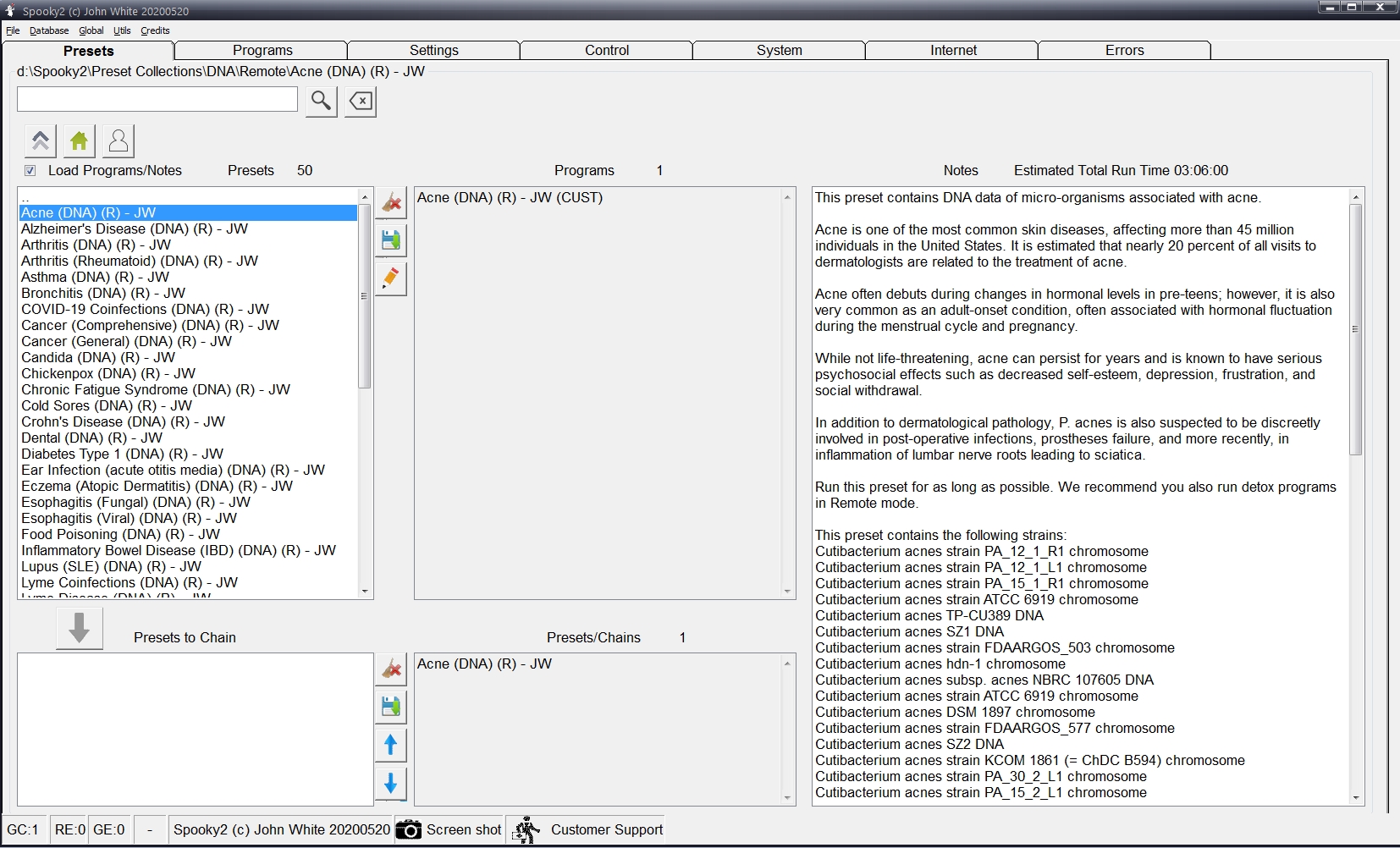
Task: Open the Control tab
Action: [x=607, y=51]
